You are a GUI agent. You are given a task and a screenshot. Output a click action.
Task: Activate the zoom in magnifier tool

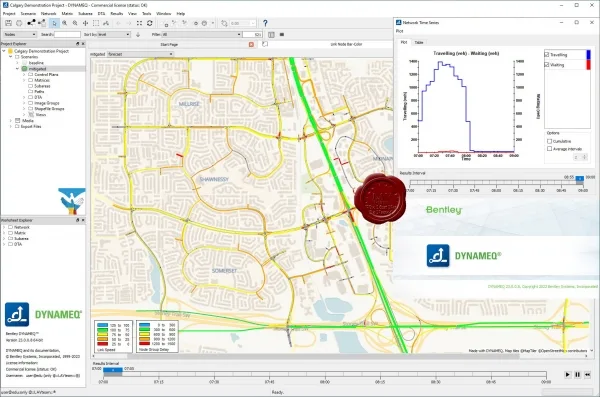pos(65,23)
